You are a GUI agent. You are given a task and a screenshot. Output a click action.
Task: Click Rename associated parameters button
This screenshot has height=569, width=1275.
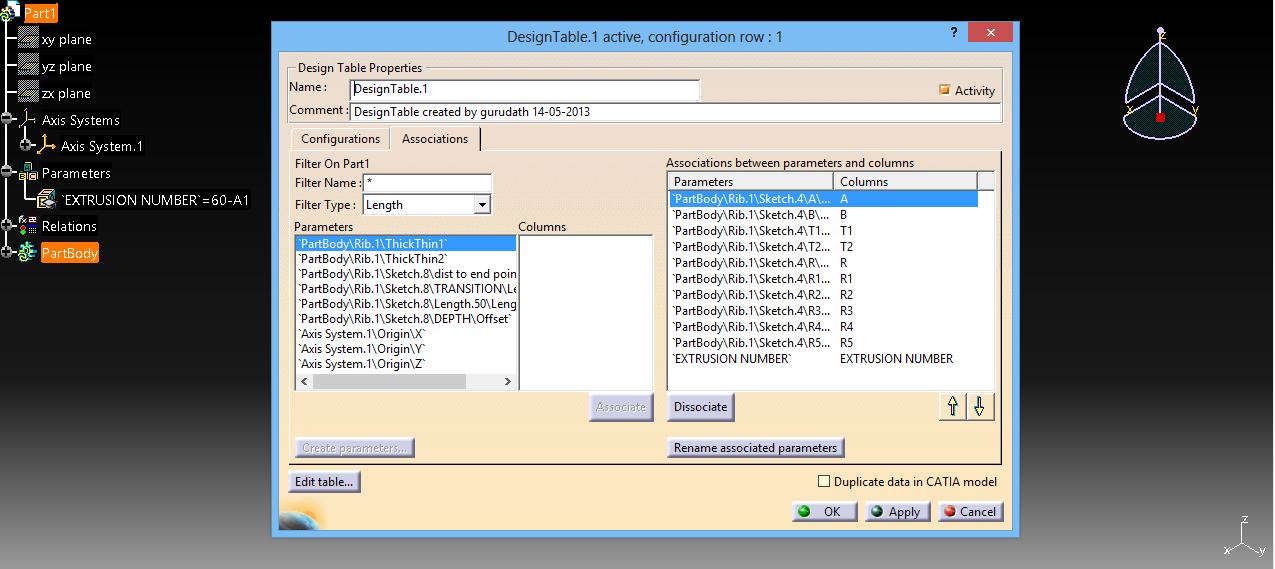pos(756,448)
